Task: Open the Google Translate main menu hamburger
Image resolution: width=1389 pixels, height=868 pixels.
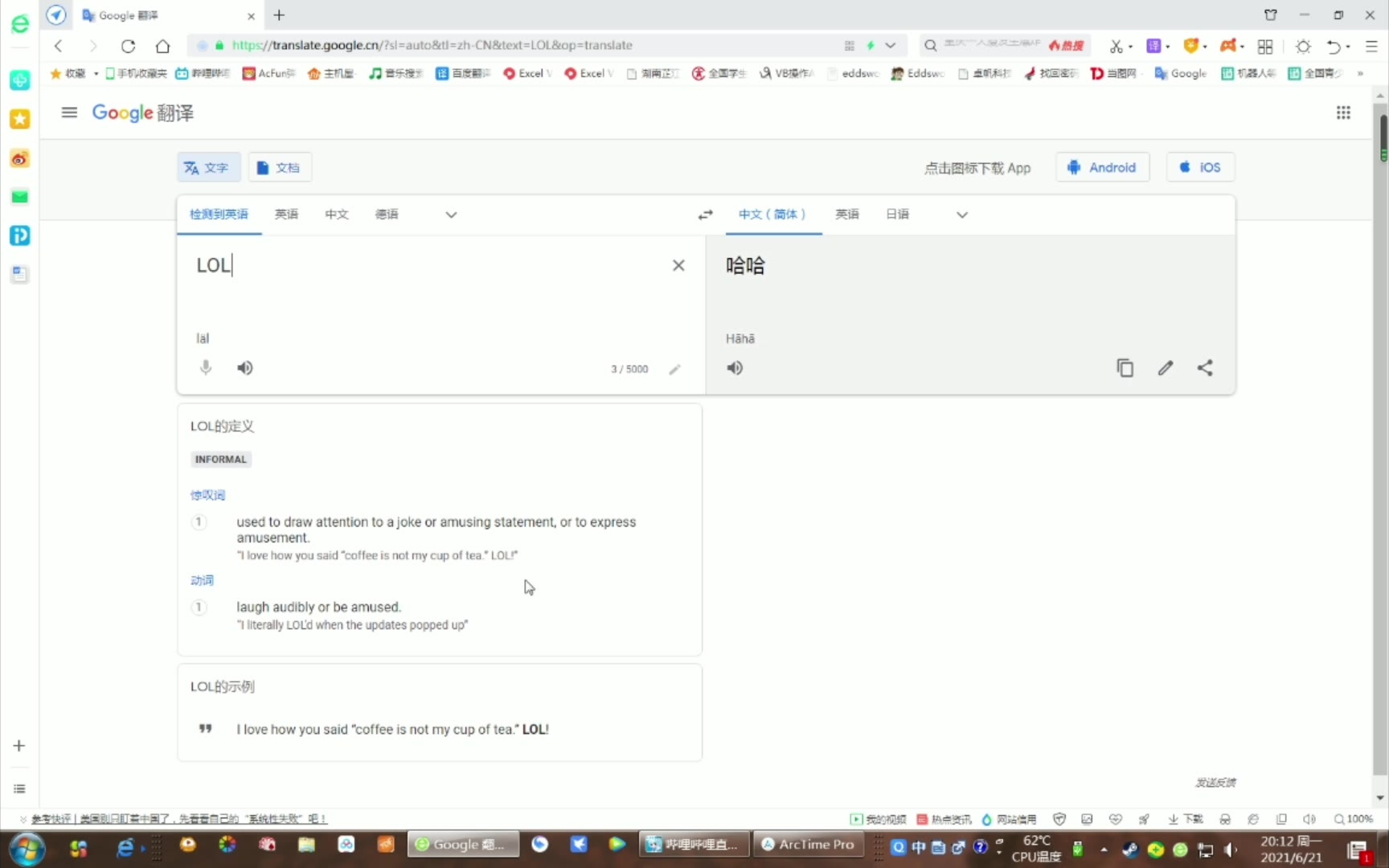Action: pos(69,113)
